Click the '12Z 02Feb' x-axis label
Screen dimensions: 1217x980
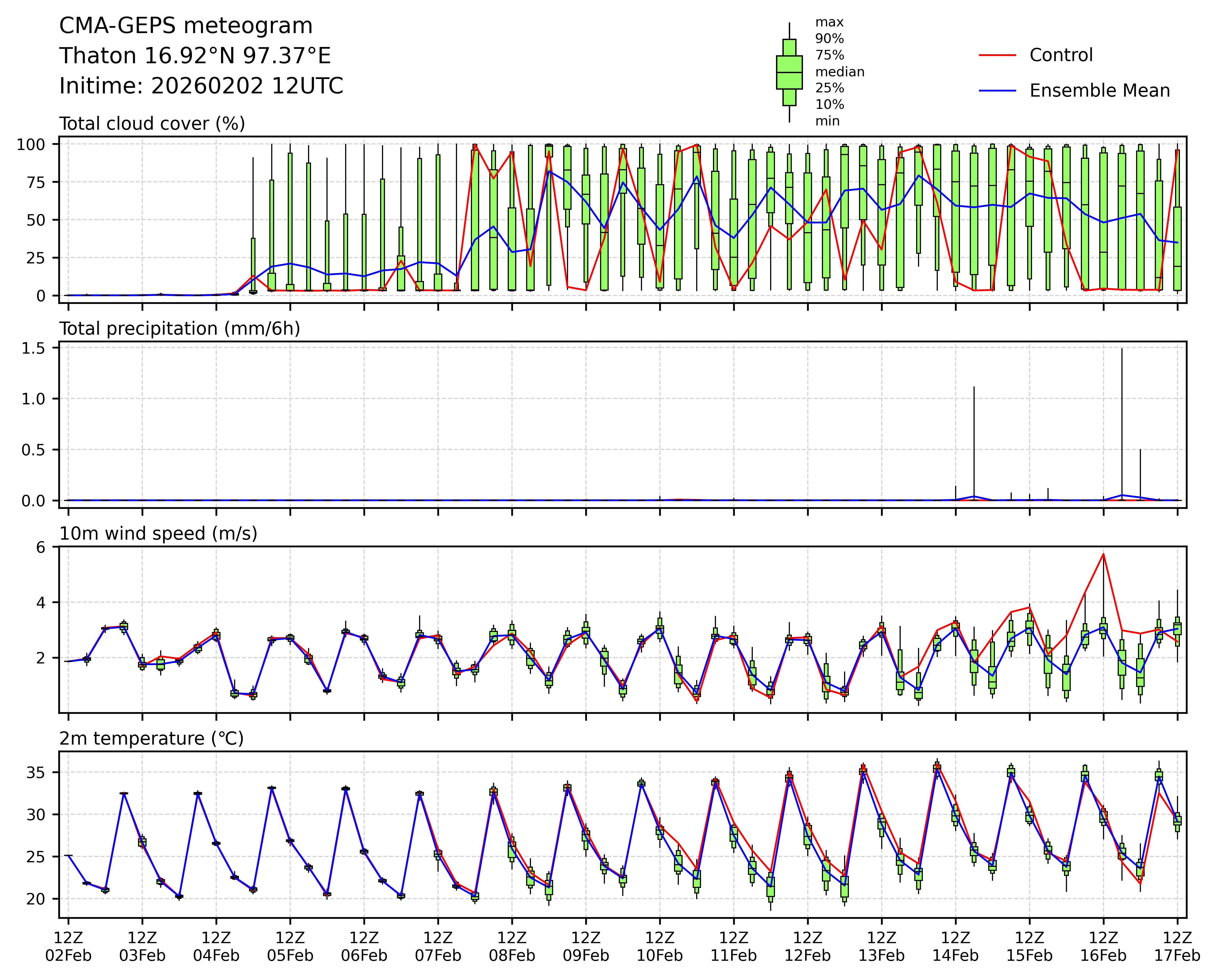[x=68, y=947]
